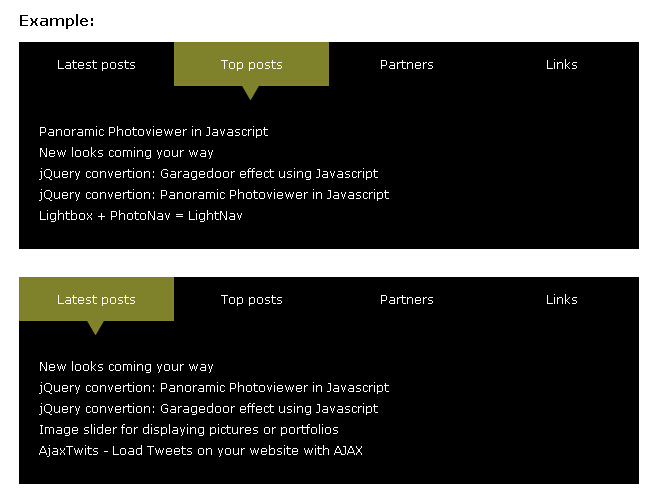The height and width of the screenshot is (503, 665).
Task: Switch to Top posts tab in lower widget
Action: point(251,299)
